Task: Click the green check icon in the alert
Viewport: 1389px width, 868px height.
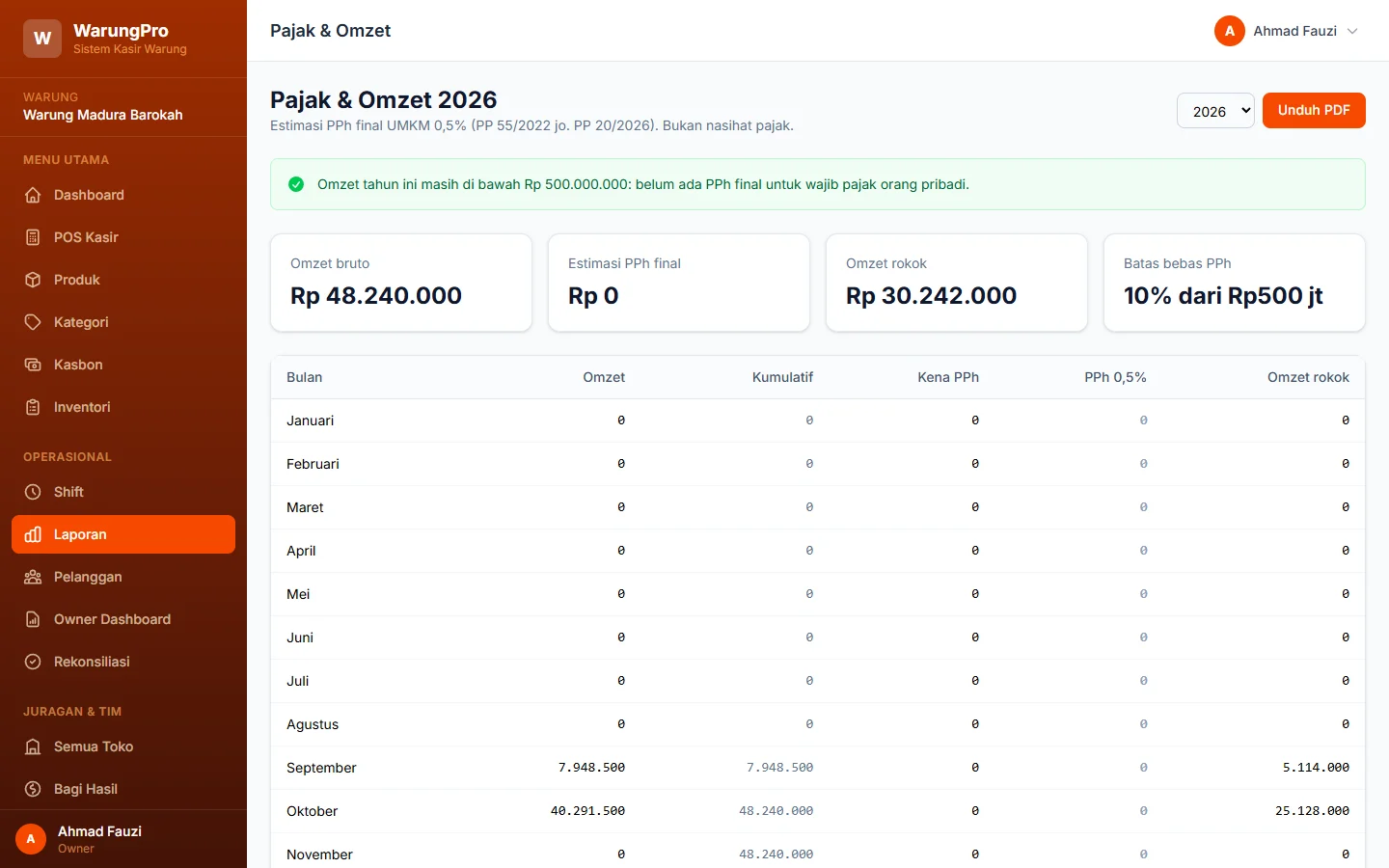Action: point(296,184)
